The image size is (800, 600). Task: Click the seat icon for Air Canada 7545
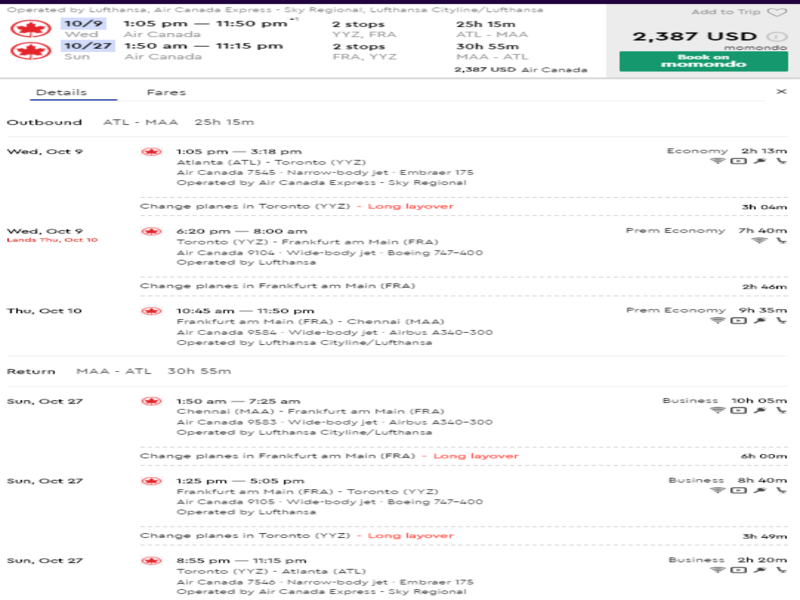point(781,161)
